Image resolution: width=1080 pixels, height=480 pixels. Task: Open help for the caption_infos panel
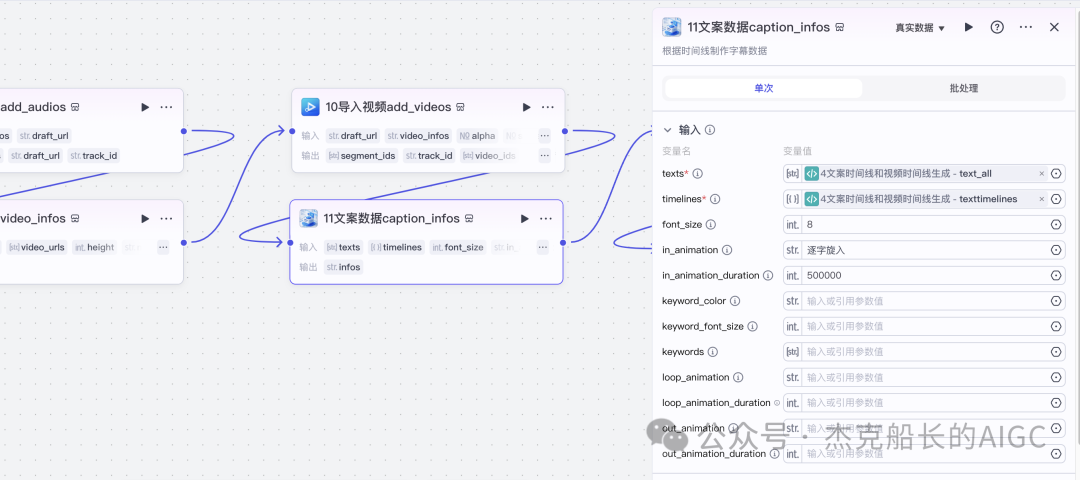[x=997, y=28]
